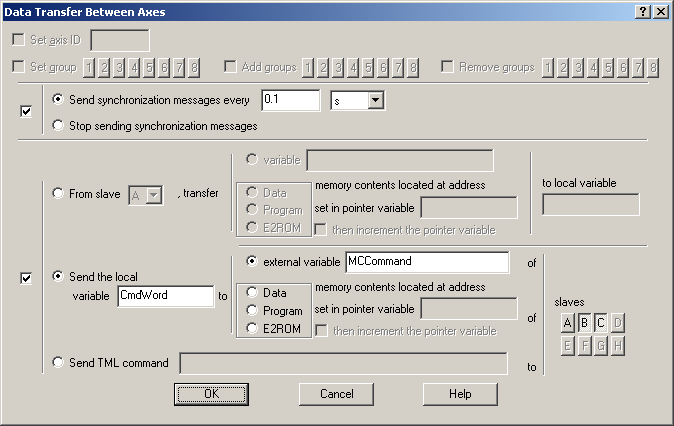Toggle slave A button
674x426 pixels.
click(x=568, y=322)
